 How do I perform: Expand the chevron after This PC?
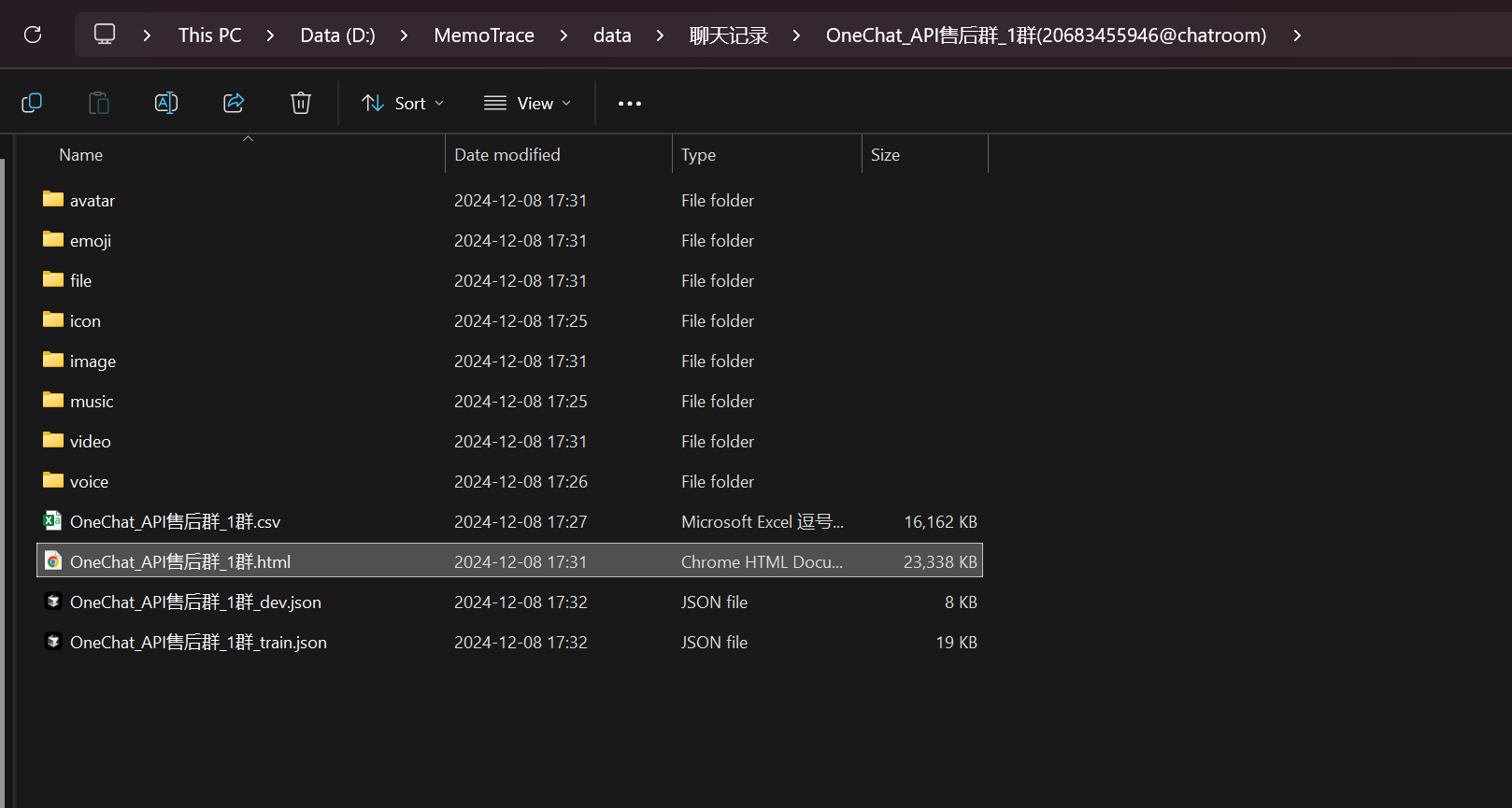tap(270, 35)
